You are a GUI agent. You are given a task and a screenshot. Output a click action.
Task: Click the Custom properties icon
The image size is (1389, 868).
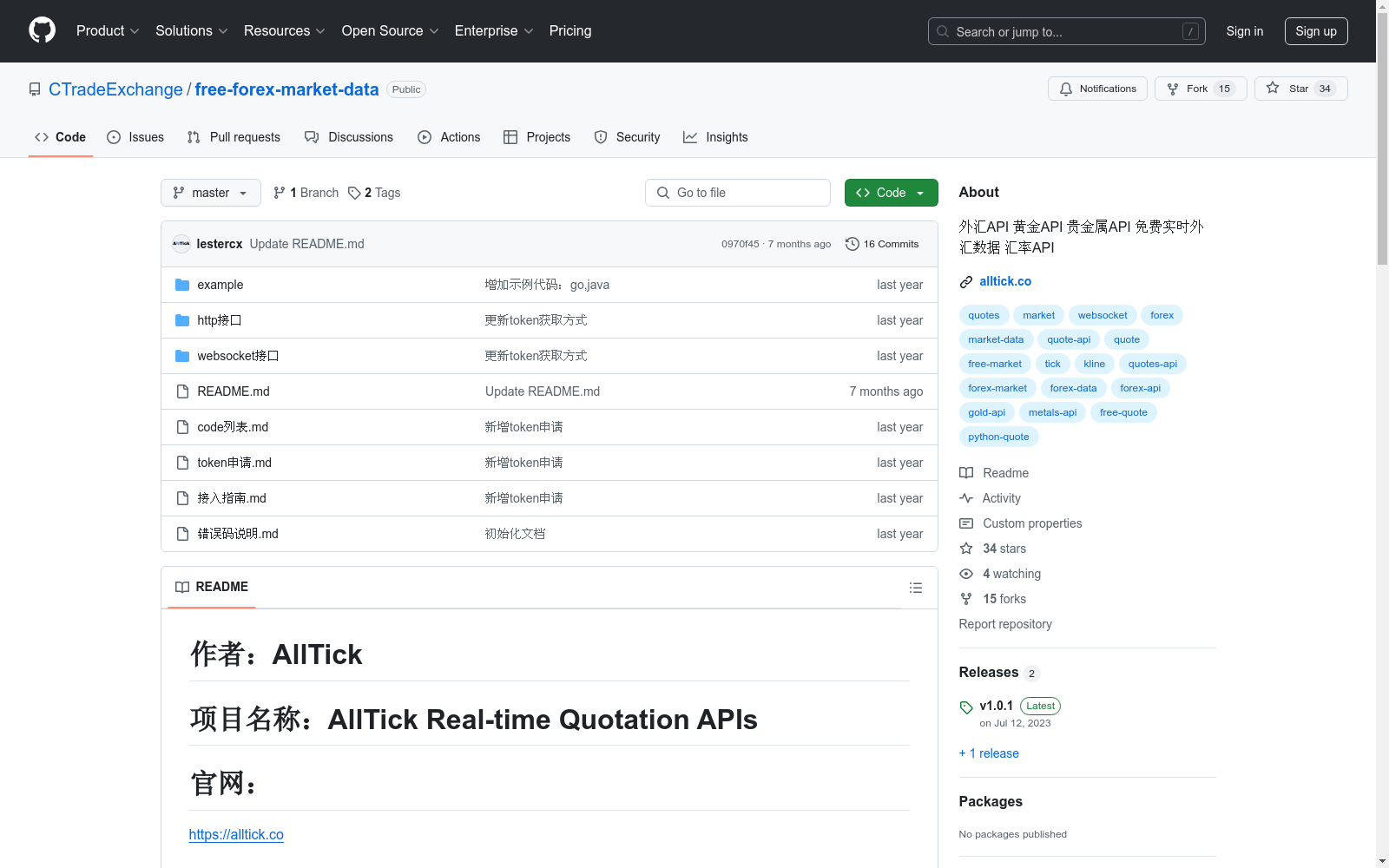point(966,523)
